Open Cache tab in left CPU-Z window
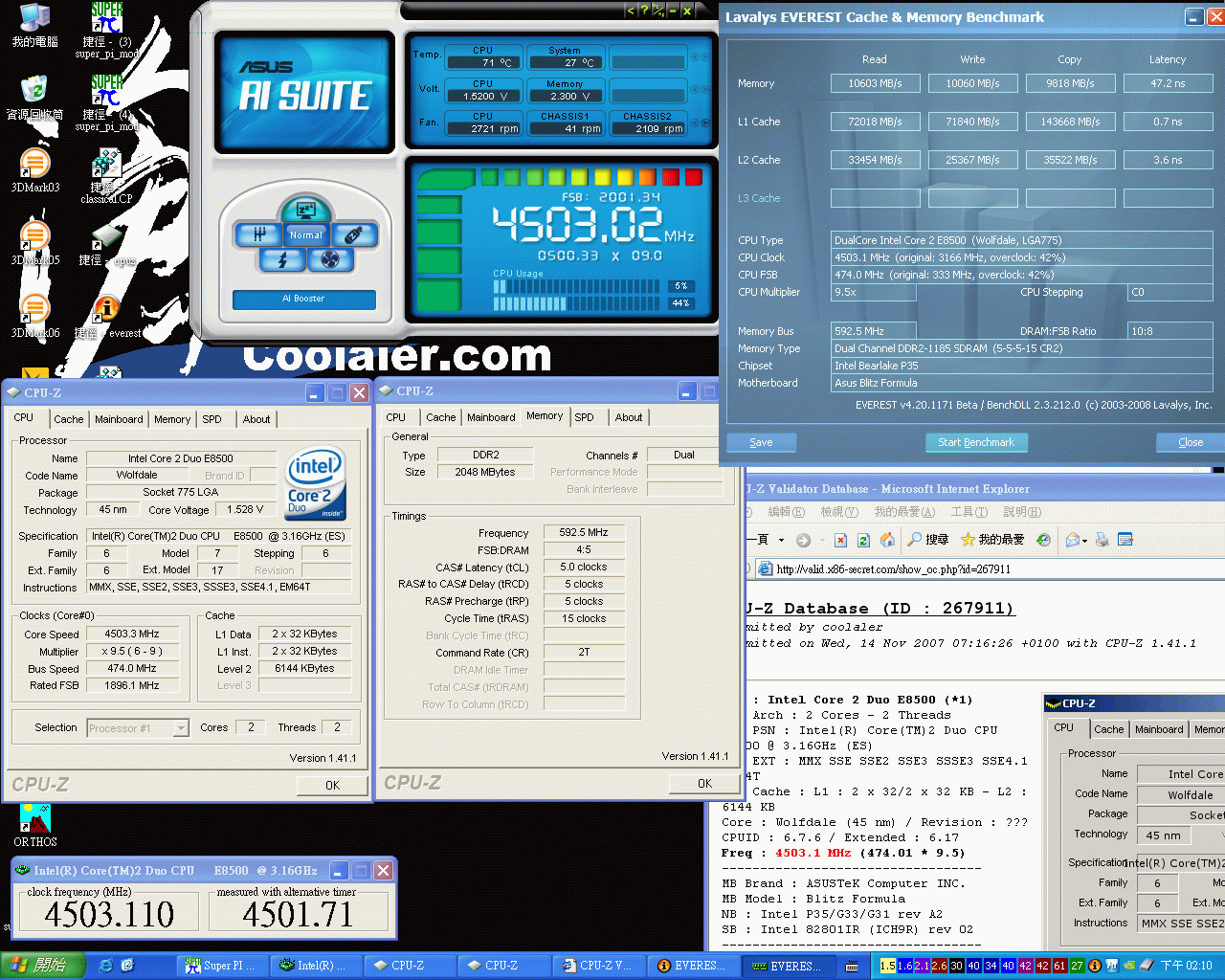The image size is (1225, 980). tap(68, 419)
